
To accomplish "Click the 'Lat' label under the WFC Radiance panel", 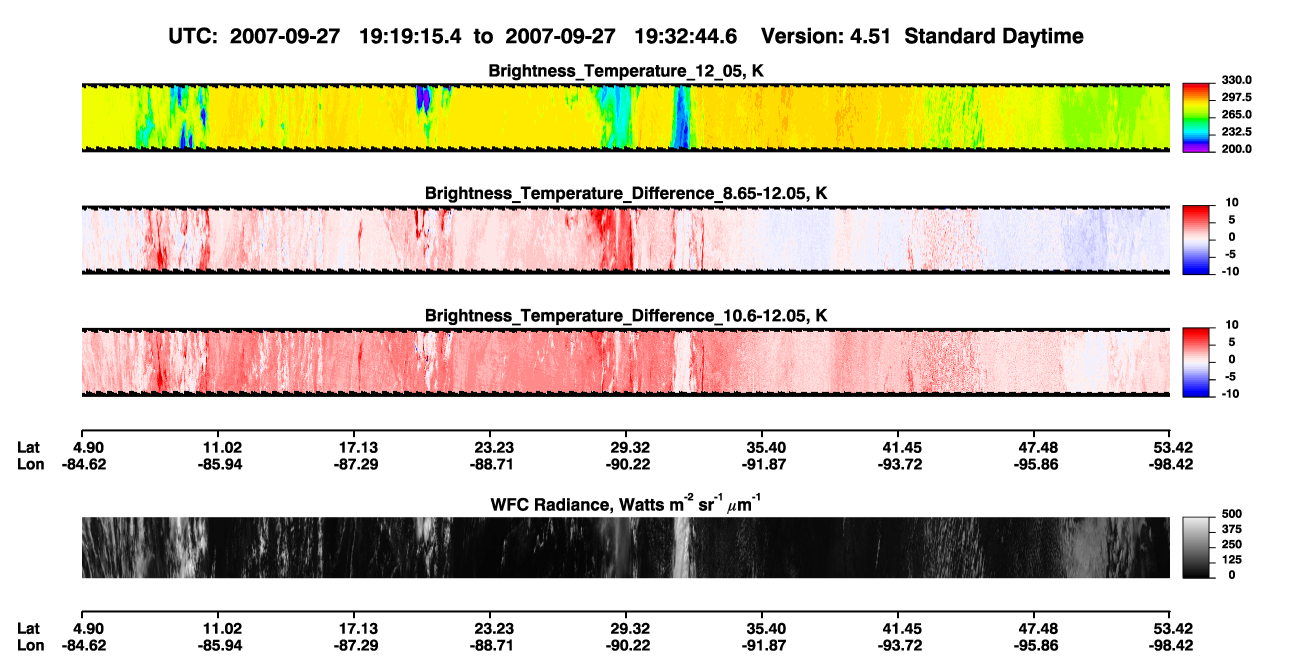I will pos(29,628).
